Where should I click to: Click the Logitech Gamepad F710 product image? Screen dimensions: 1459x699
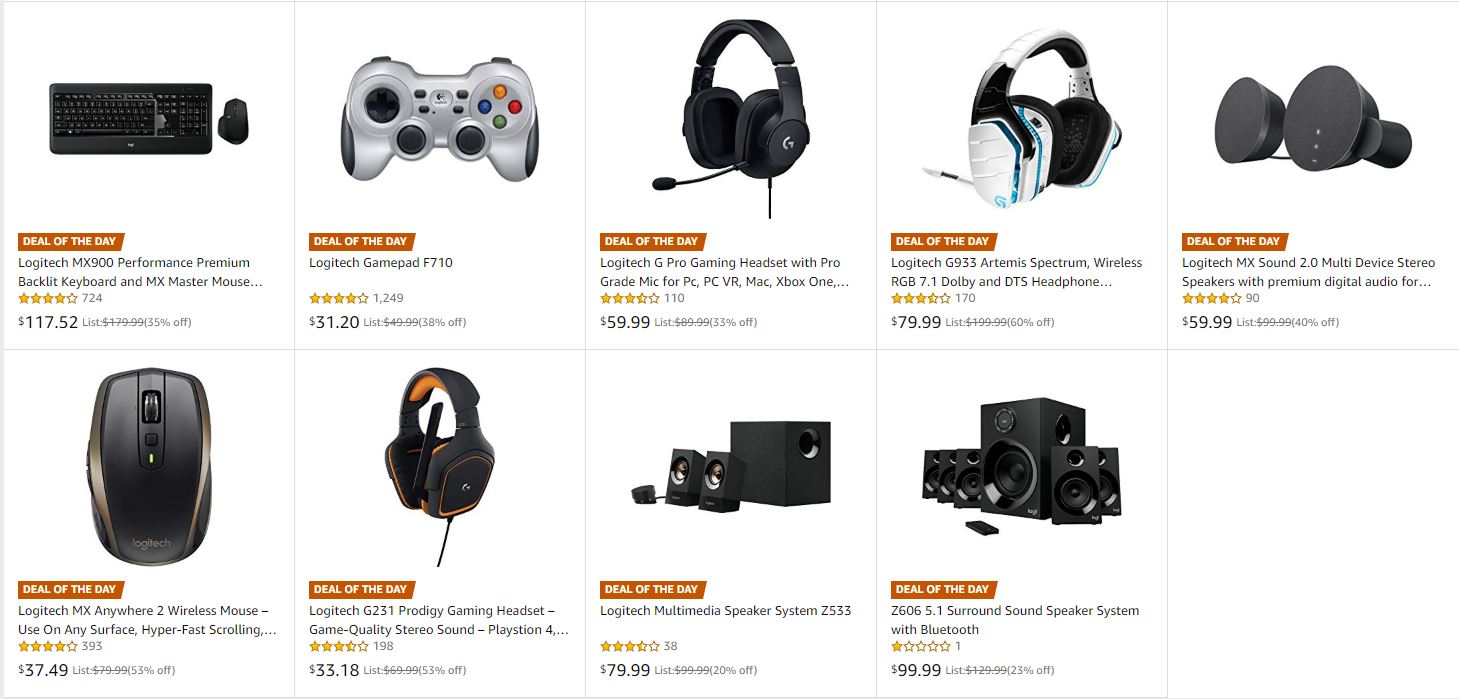click(440, 118)
